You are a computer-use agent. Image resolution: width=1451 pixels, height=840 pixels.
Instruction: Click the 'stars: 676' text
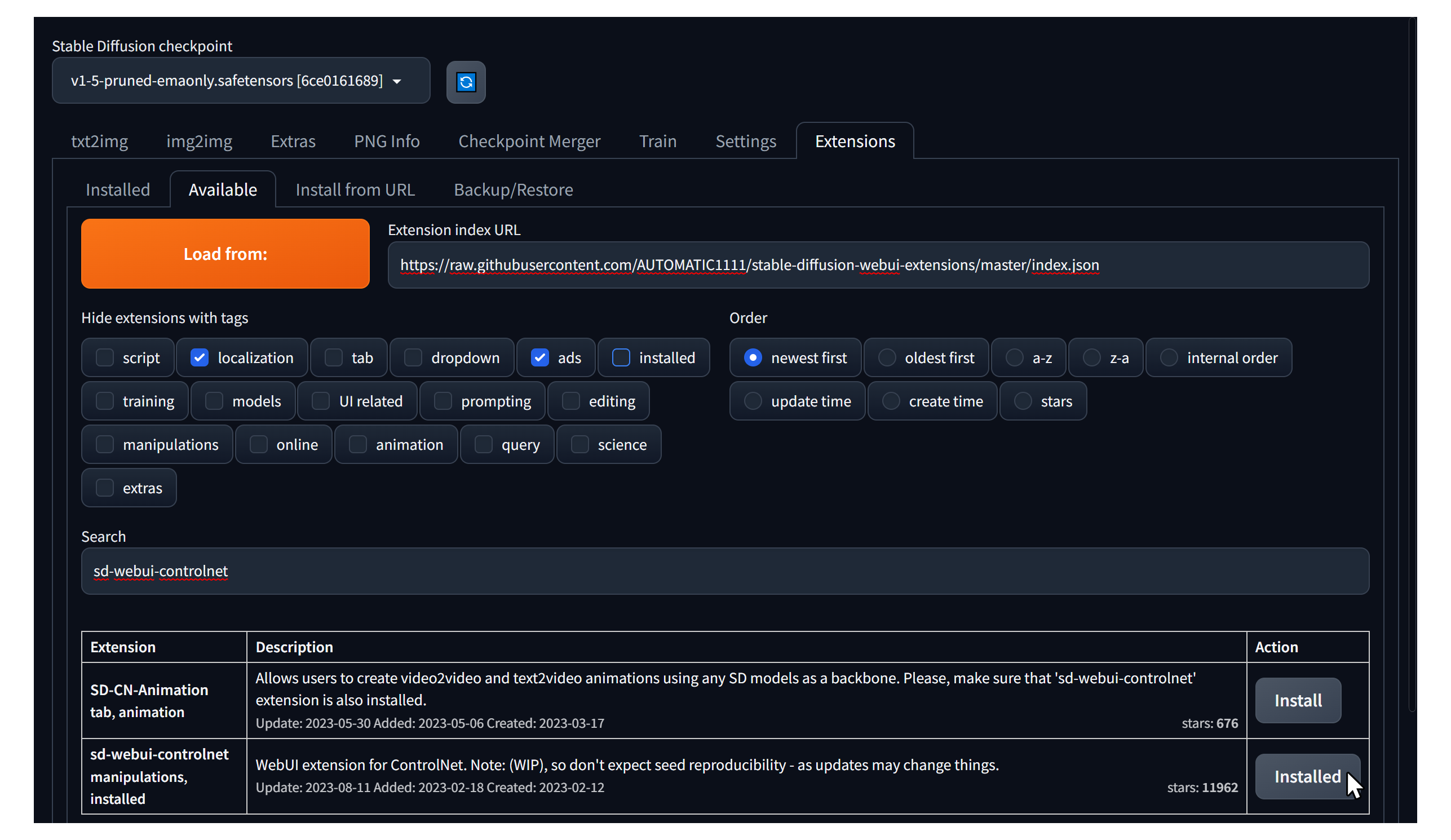(x=1209, y=723)
